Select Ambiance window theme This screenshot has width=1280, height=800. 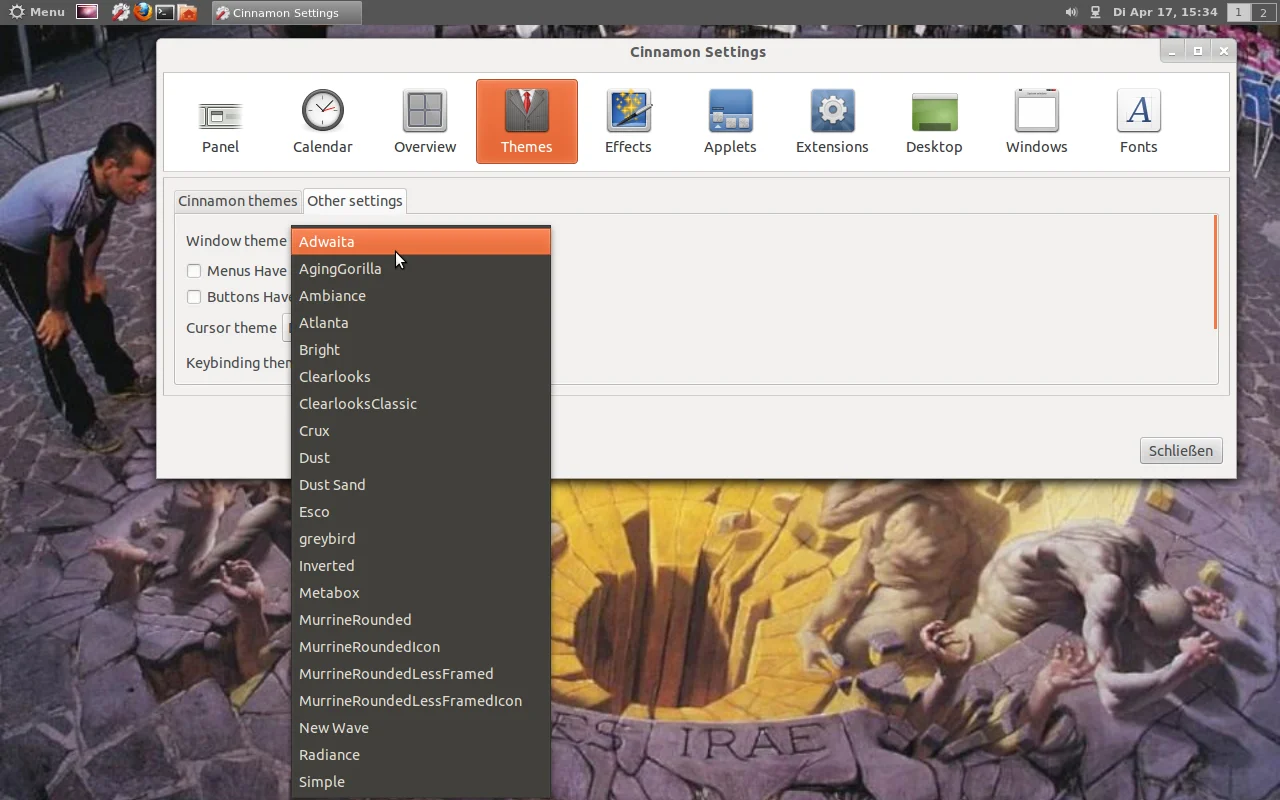point(420,295)
